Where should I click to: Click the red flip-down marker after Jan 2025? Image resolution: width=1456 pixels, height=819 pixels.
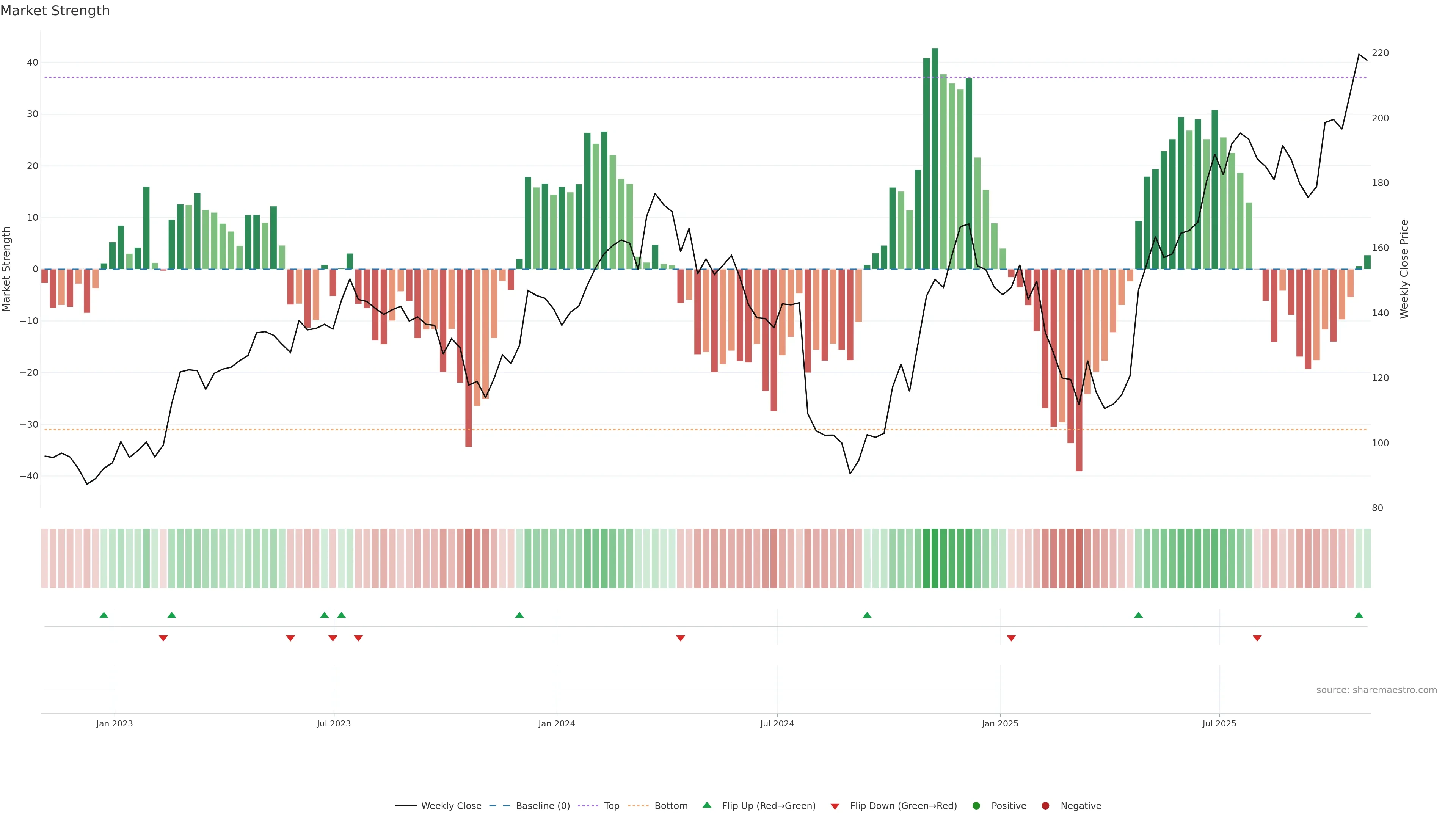pyautogui.click(x=1011, y=638)
